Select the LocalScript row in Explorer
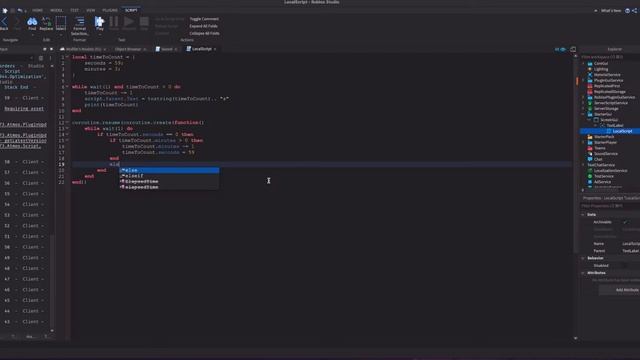640x360 pixels. [x=610, y=131]
